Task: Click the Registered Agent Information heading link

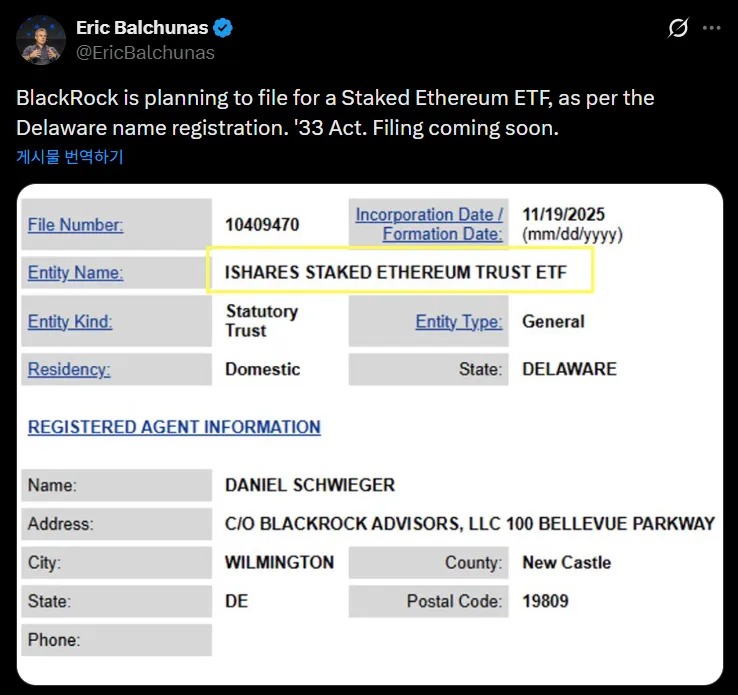Action: 174,427
